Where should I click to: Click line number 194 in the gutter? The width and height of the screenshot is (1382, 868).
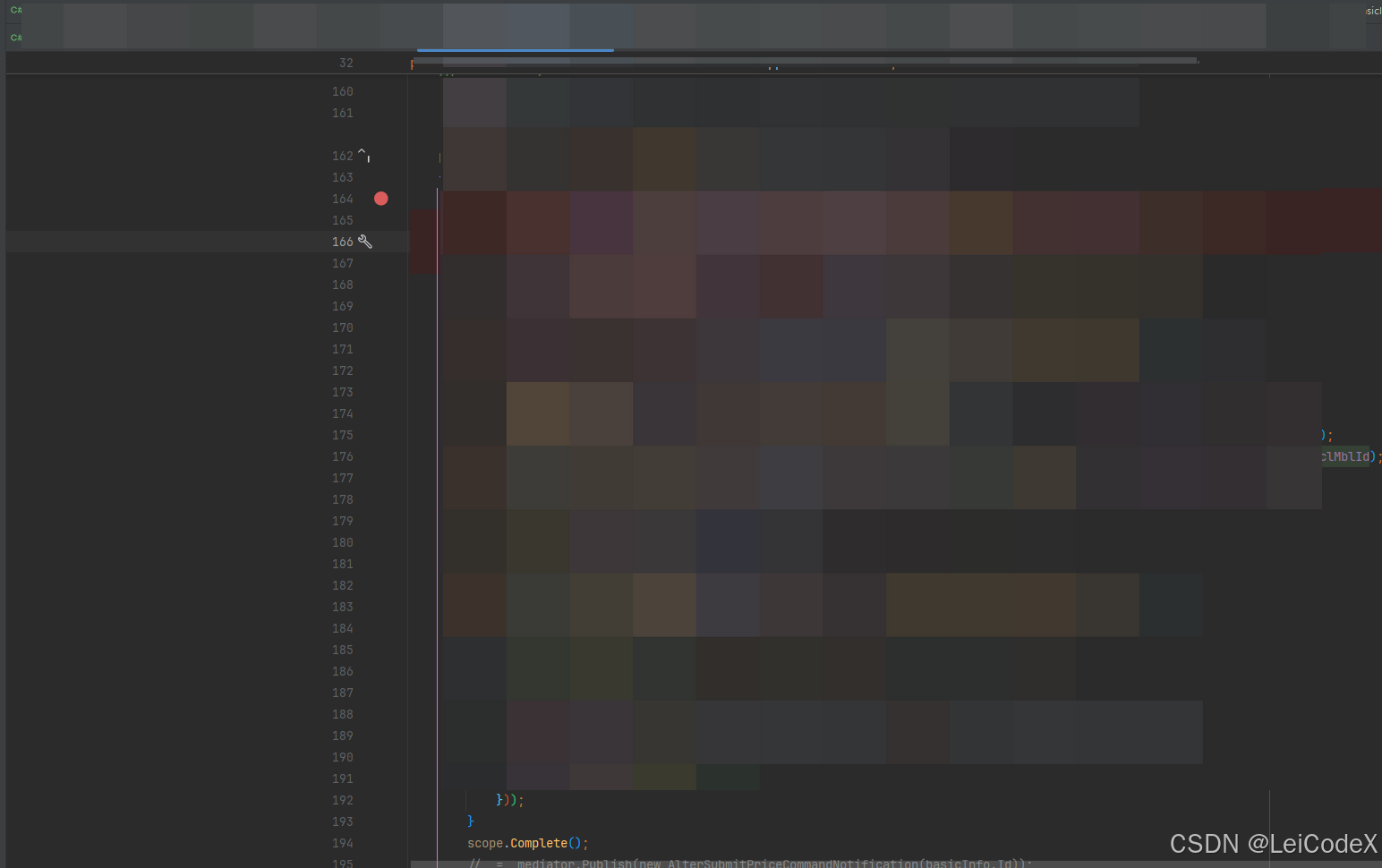pyautogui.click(x=343, y=843)
